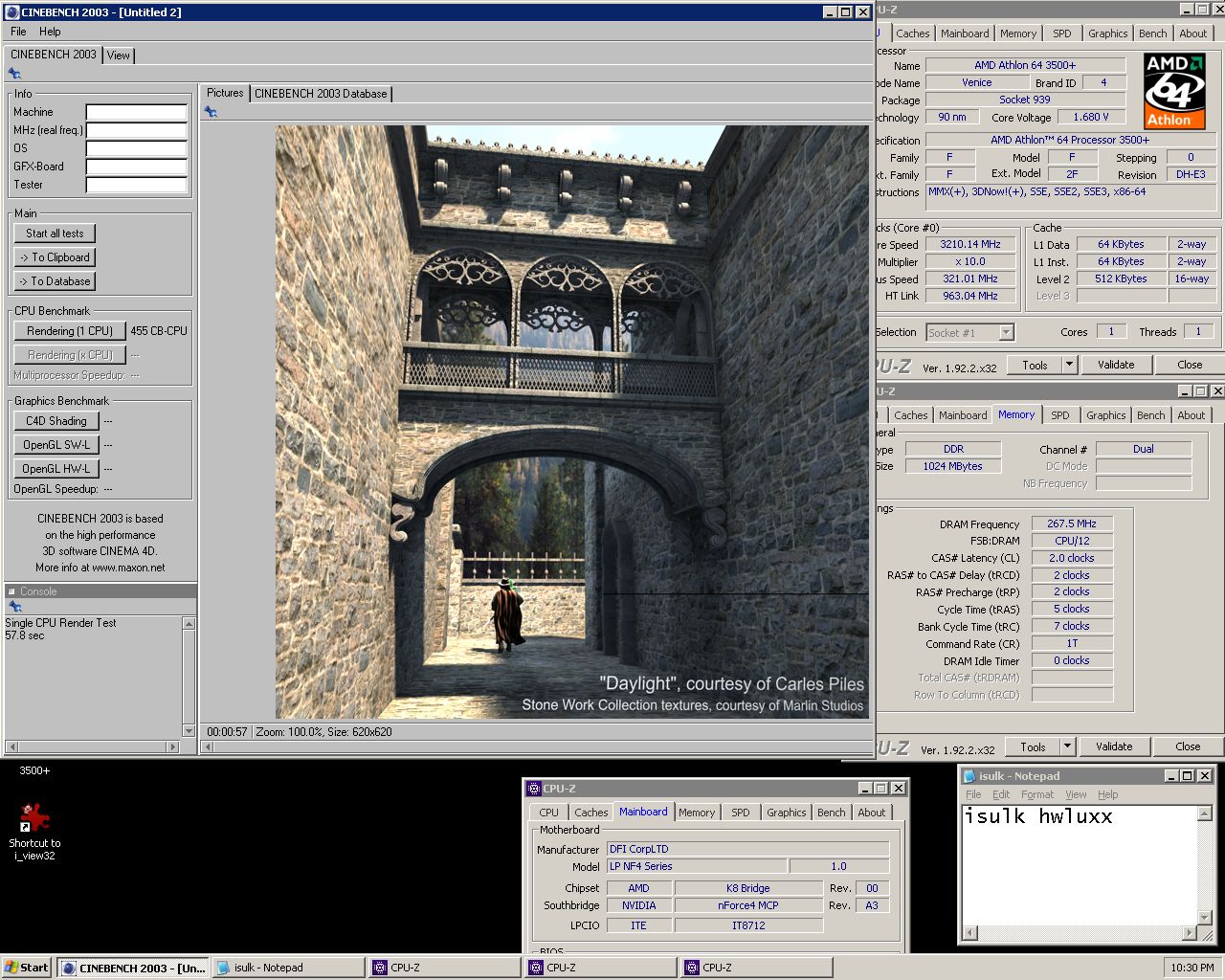Click the Notepad text area with isulk hwluxx
The image size is (1225, 980).
(x=1079, y=865)
